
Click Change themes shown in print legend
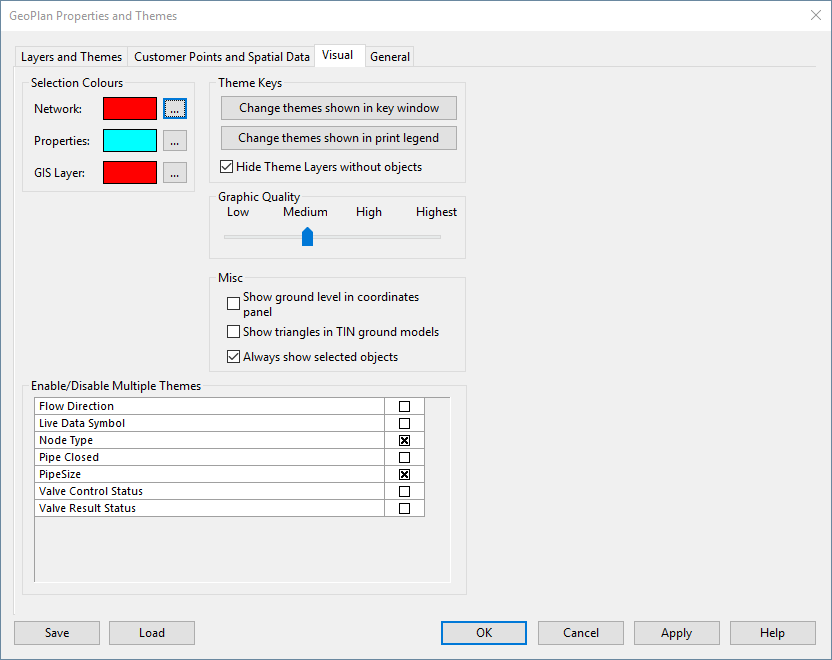pyautogui.click(x=339, y=138)
